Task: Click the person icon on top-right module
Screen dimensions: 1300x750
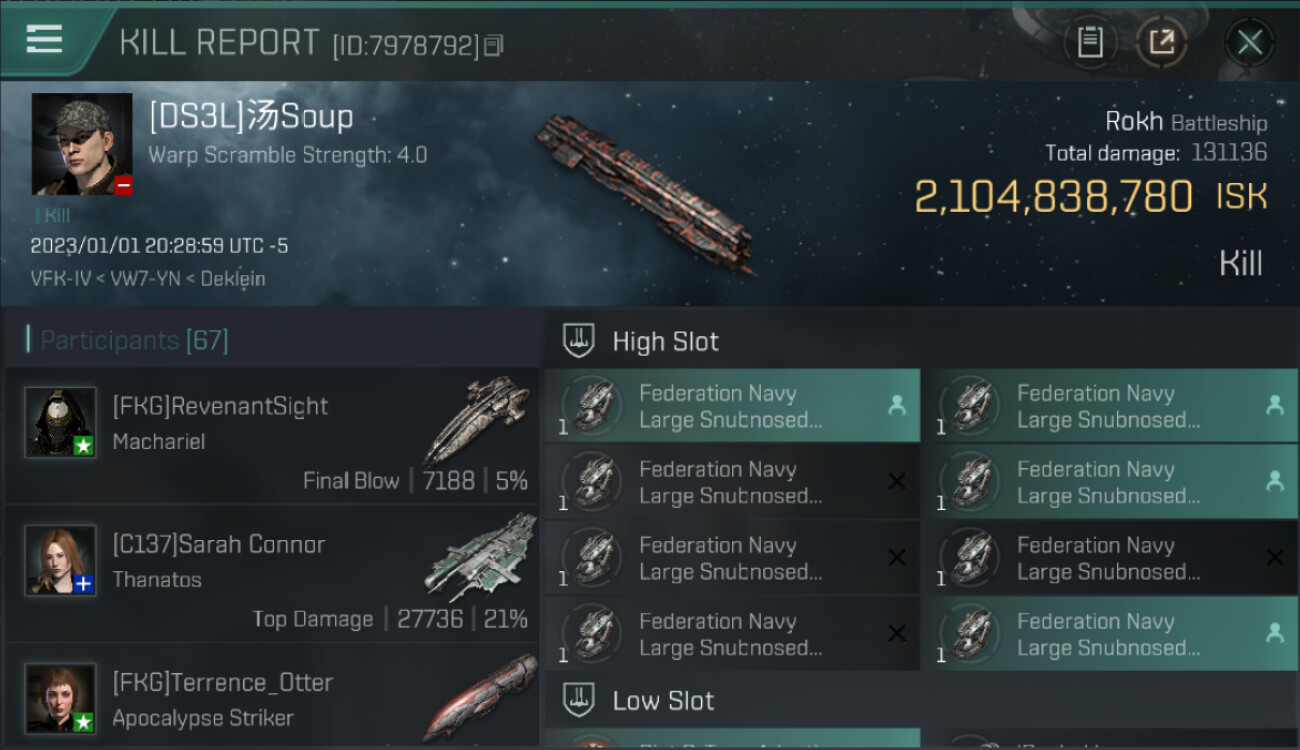Action: (x=1274, y=405)
